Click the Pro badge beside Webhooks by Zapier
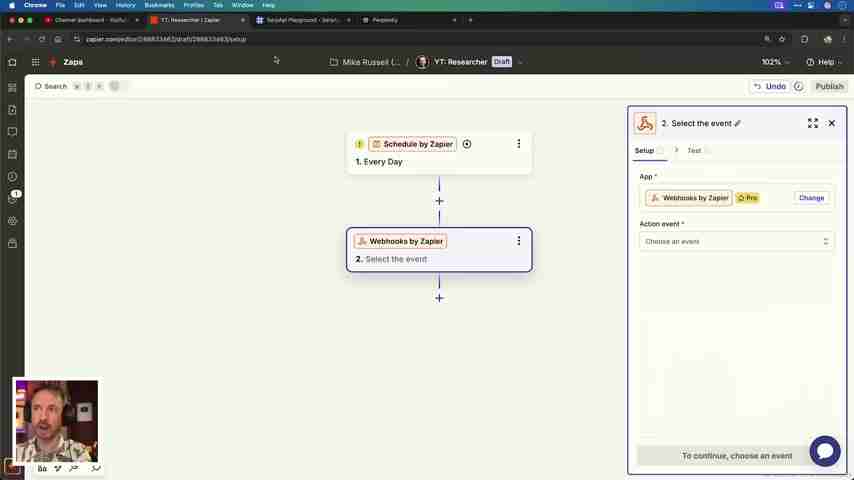854x480 pixels. point(748,198)
